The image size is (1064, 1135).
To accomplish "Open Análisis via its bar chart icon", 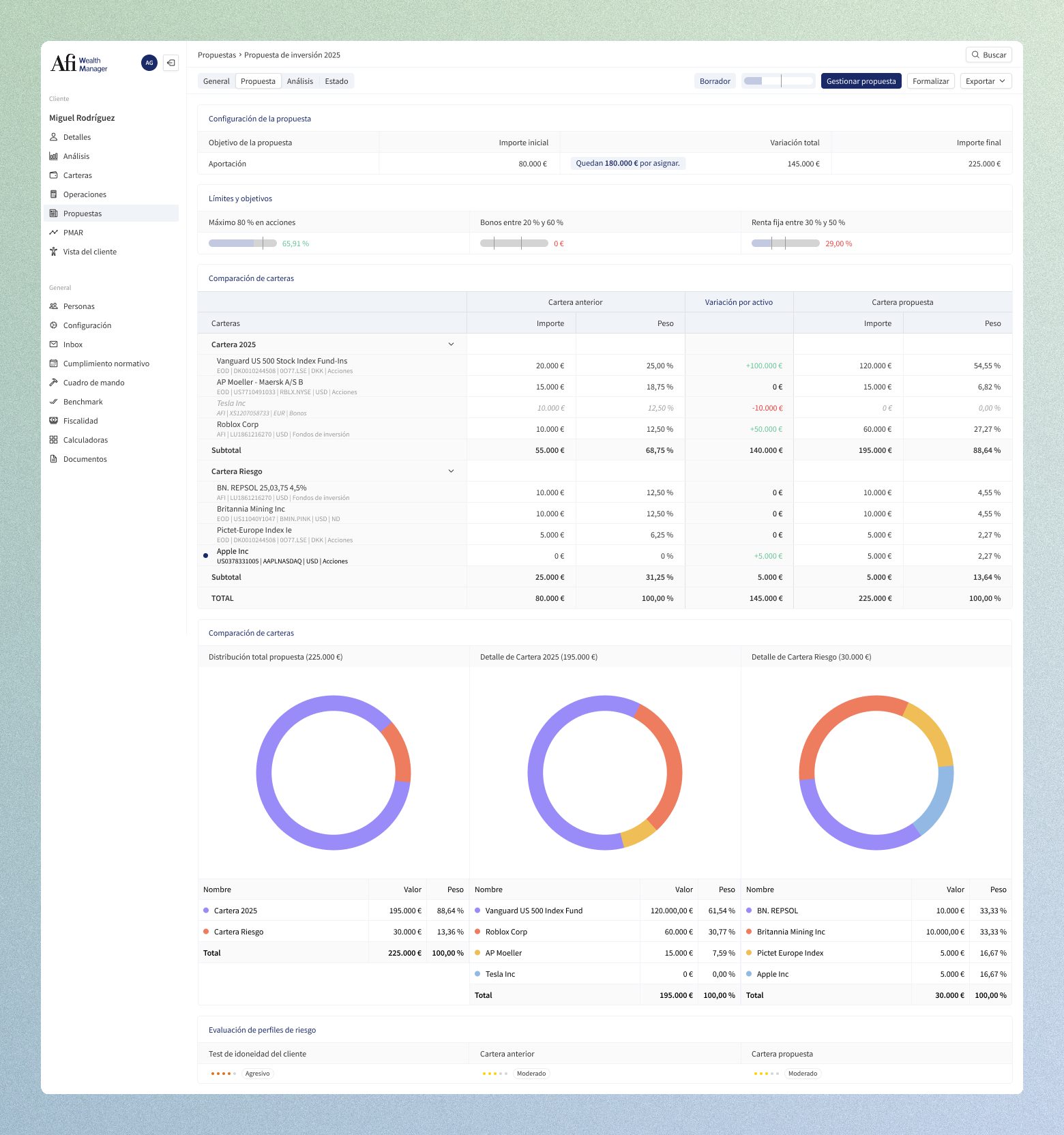I will [53, 156].
